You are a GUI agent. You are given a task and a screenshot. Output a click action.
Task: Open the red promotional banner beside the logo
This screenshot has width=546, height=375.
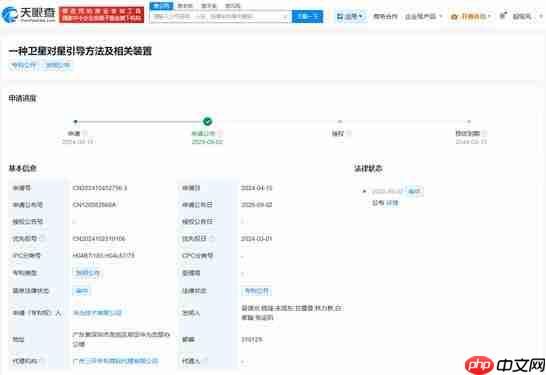pos(101,15)
